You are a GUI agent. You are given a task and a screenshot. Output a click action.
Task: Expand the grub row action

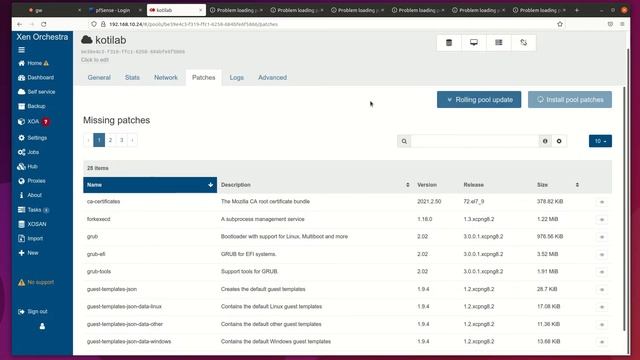(602, 237)
